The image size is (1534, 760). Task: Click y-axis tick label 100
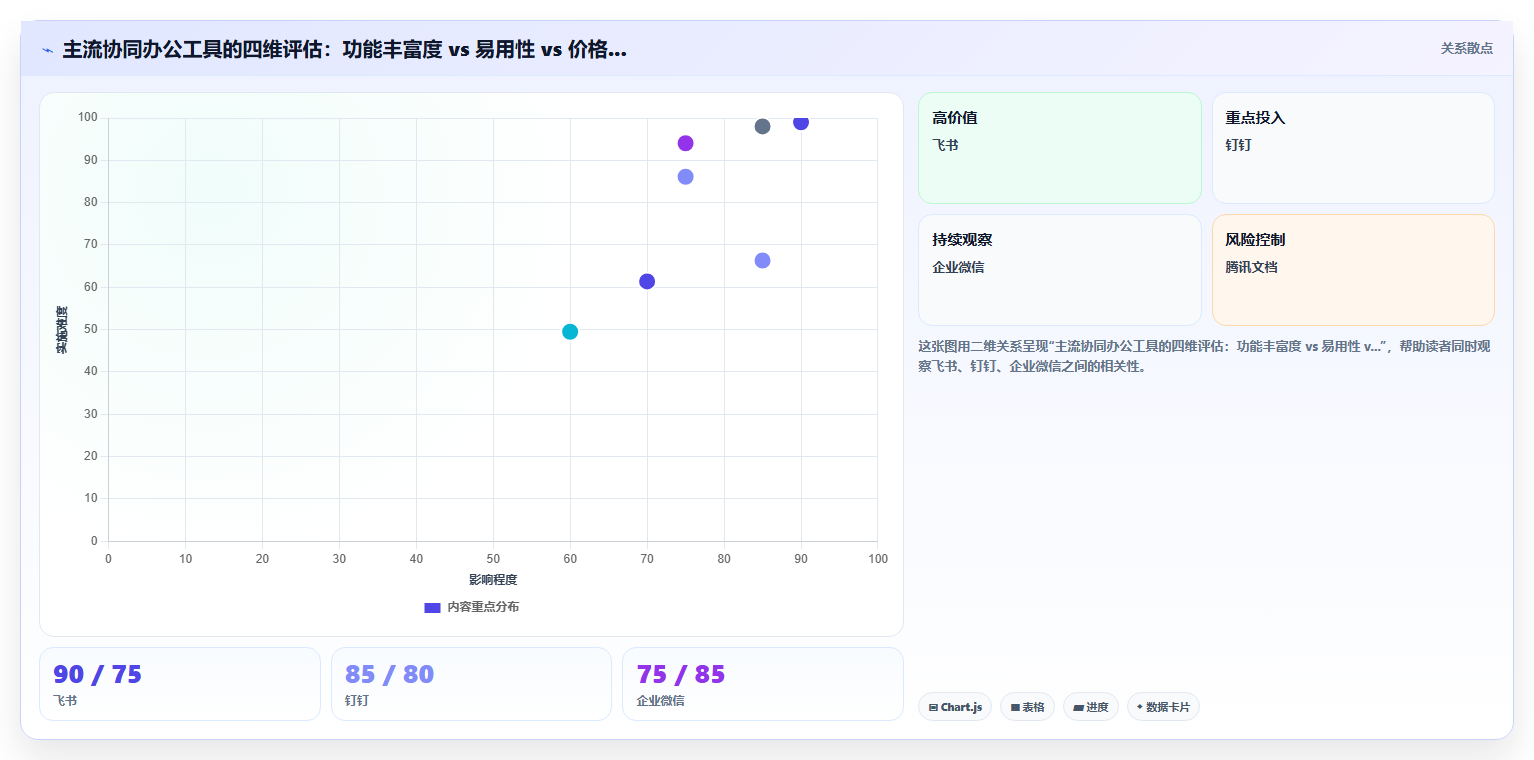click(88, 118)
